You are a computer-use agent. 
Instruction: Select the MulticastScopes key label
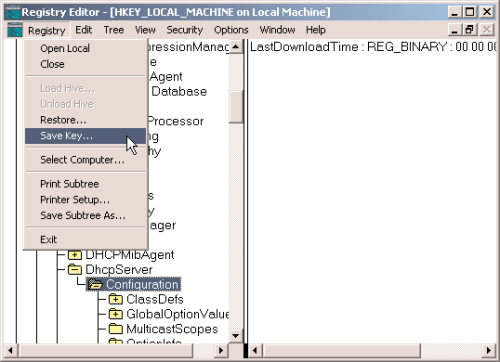172,329
